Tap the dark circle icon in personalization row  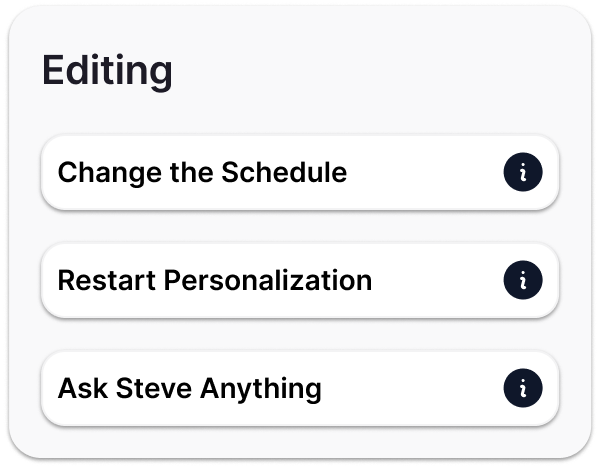coord(523,280)
